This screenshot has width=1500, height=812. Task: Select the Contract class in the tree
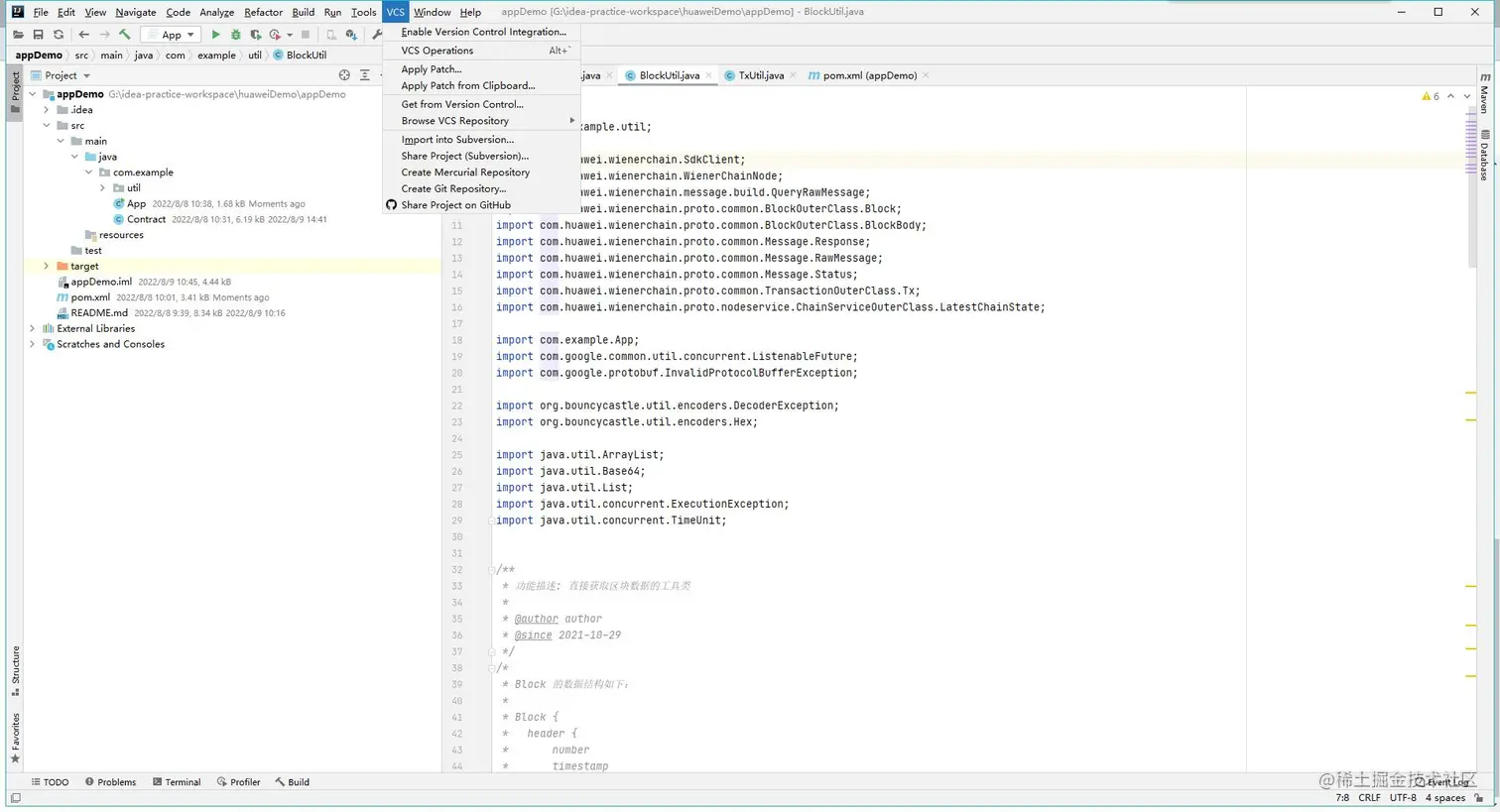pos(146,219)
